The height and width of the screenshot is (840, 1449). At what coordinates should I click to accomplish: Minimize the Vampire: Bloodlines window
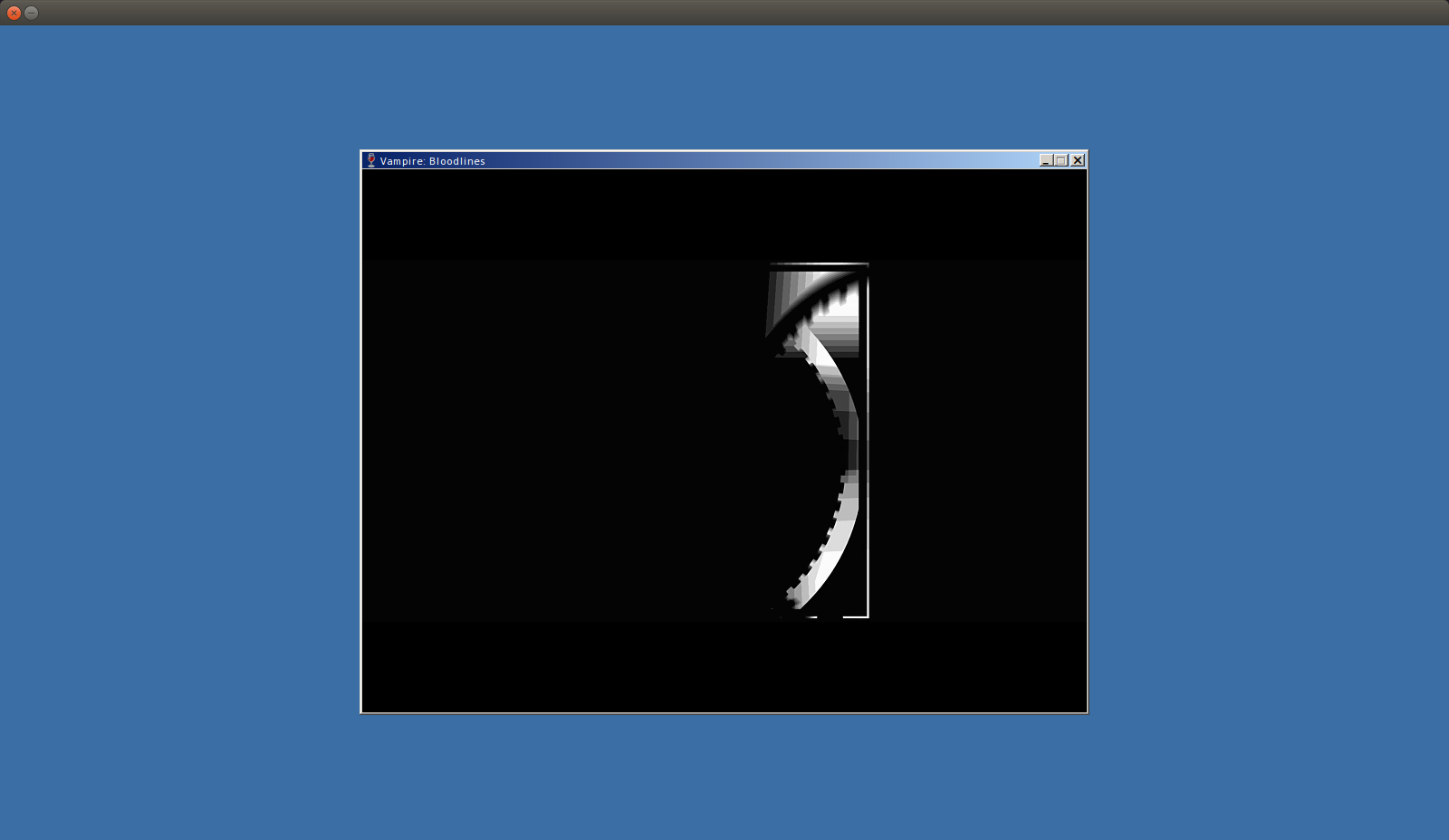[1046, 160]
